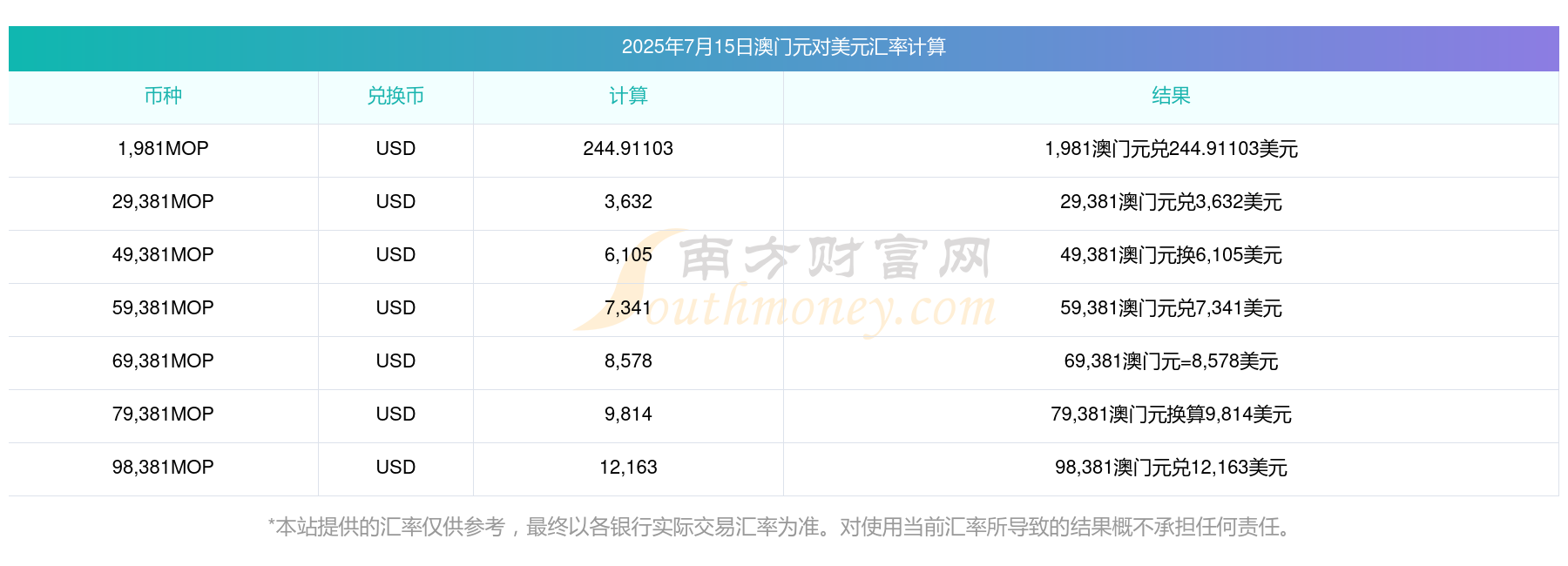The image size is (1568, 566).
Task: Click the cell 49,381MOP
Action: 163,255
